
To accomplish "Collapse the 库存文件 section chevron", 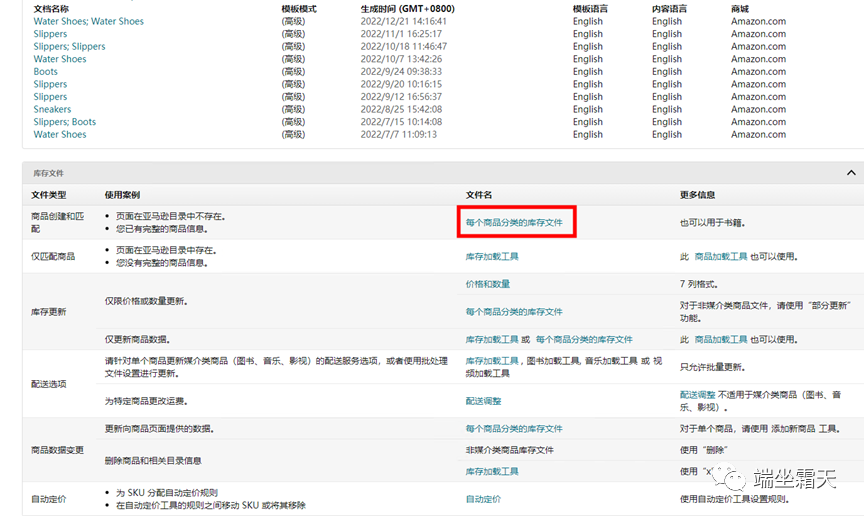I will point(851,173).
